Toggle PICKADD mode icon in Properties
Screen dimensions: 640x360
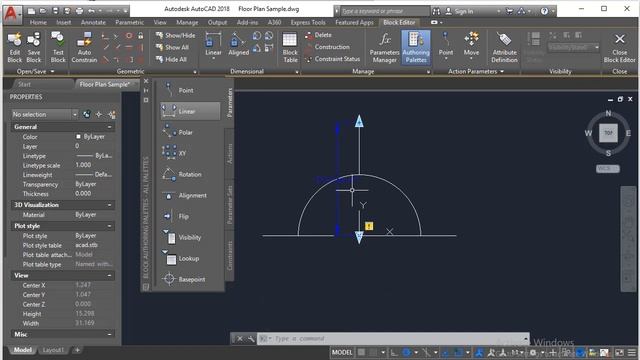pos(87,115)
